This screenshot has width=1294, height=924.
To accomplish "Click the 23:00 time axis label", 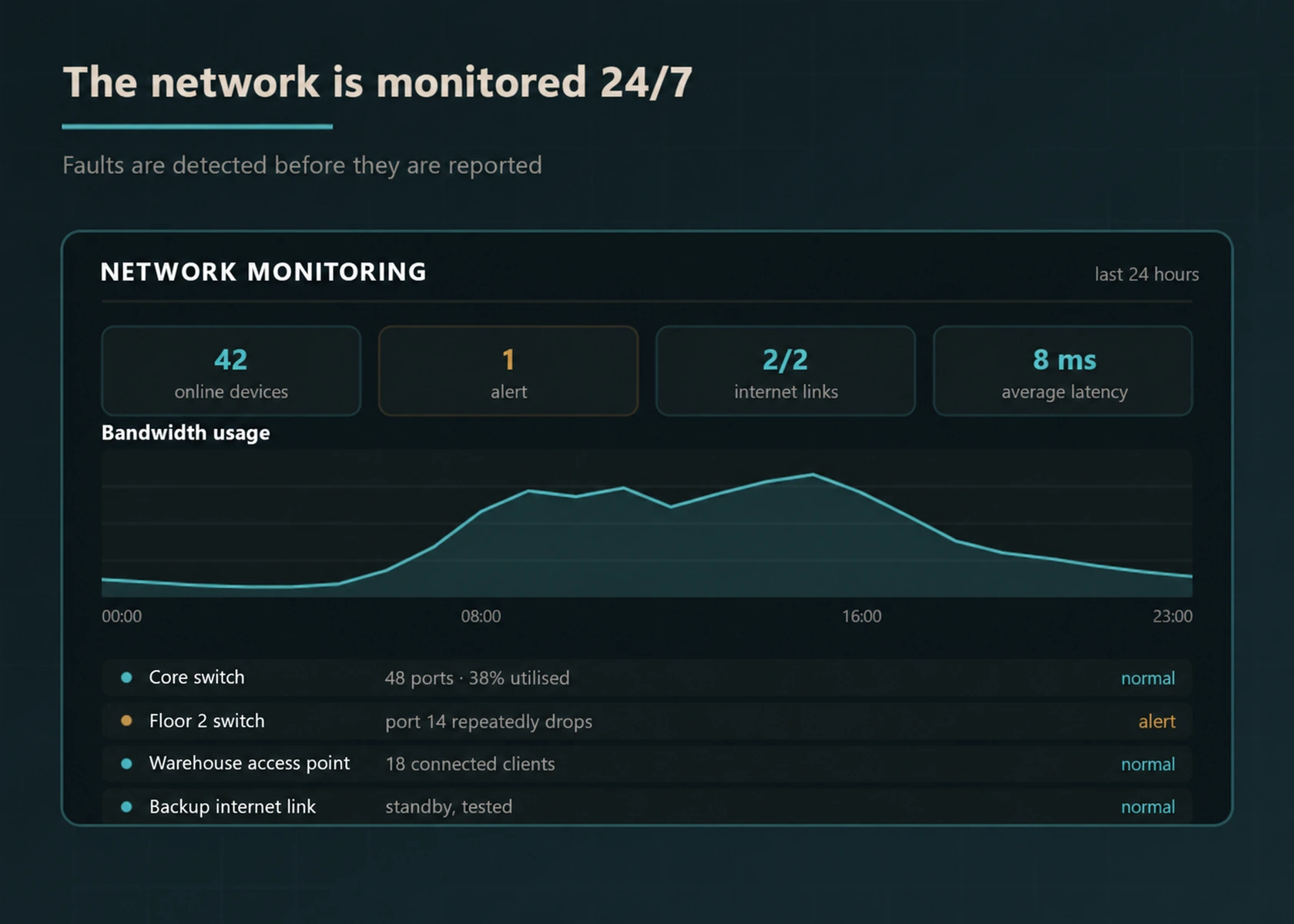I will pyautogui.click(x=1172, y=616).
